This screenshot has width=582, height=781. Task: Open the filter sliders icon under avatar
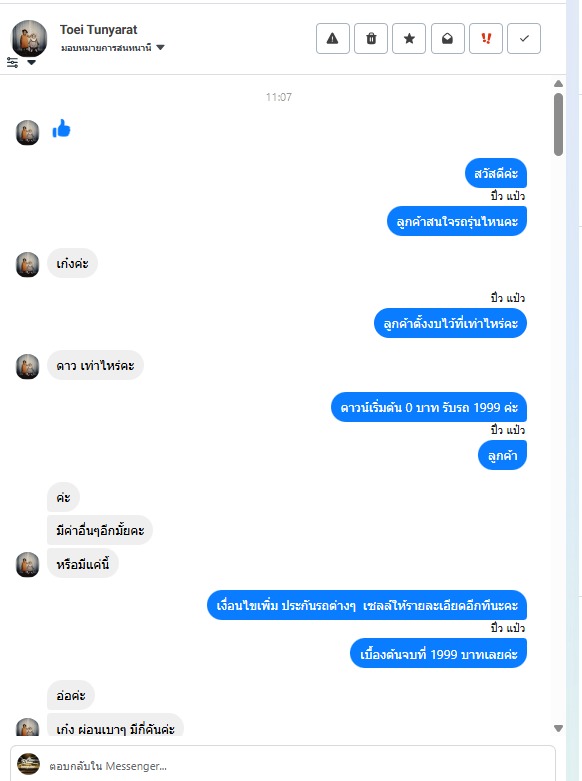tap(12, 63)
